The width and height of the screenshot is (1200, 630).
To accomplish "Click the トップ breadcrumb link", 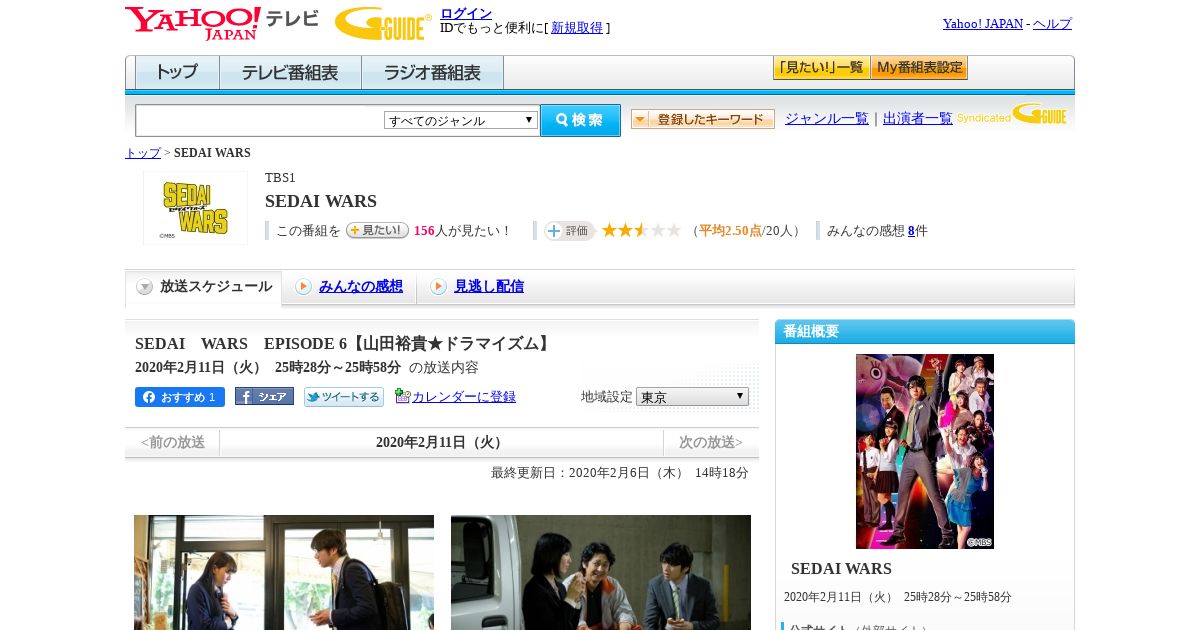I will (143, 153).
